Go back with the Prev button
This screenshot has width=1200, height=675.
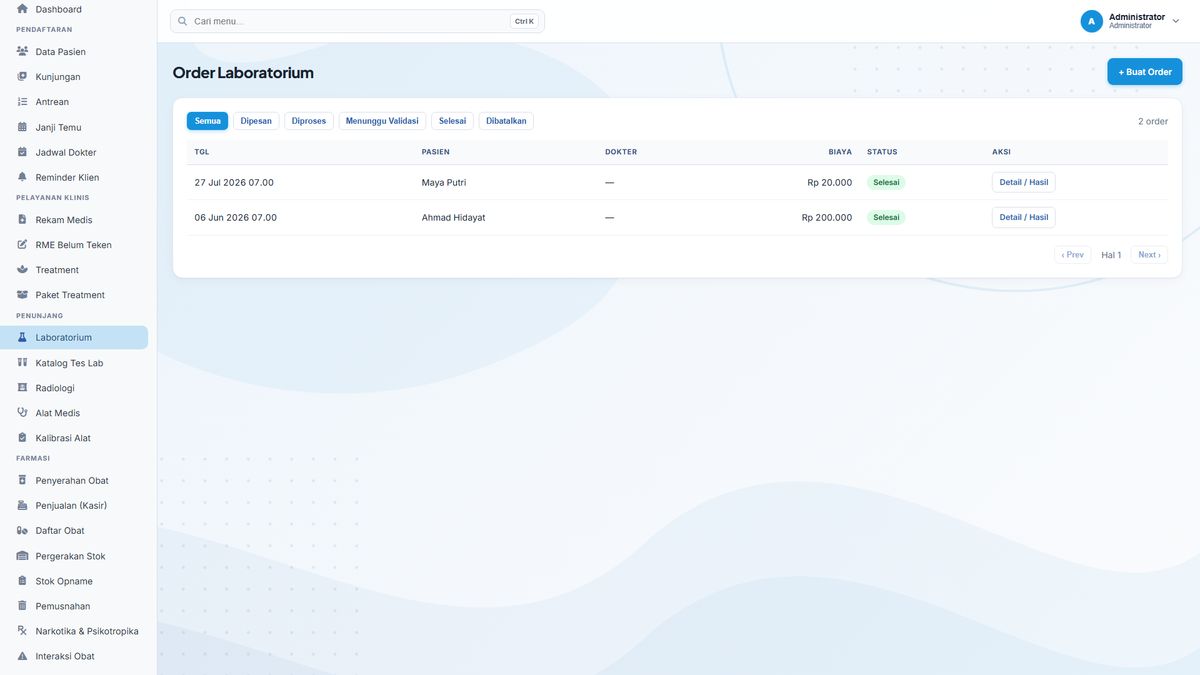[x=1073, y=255]
